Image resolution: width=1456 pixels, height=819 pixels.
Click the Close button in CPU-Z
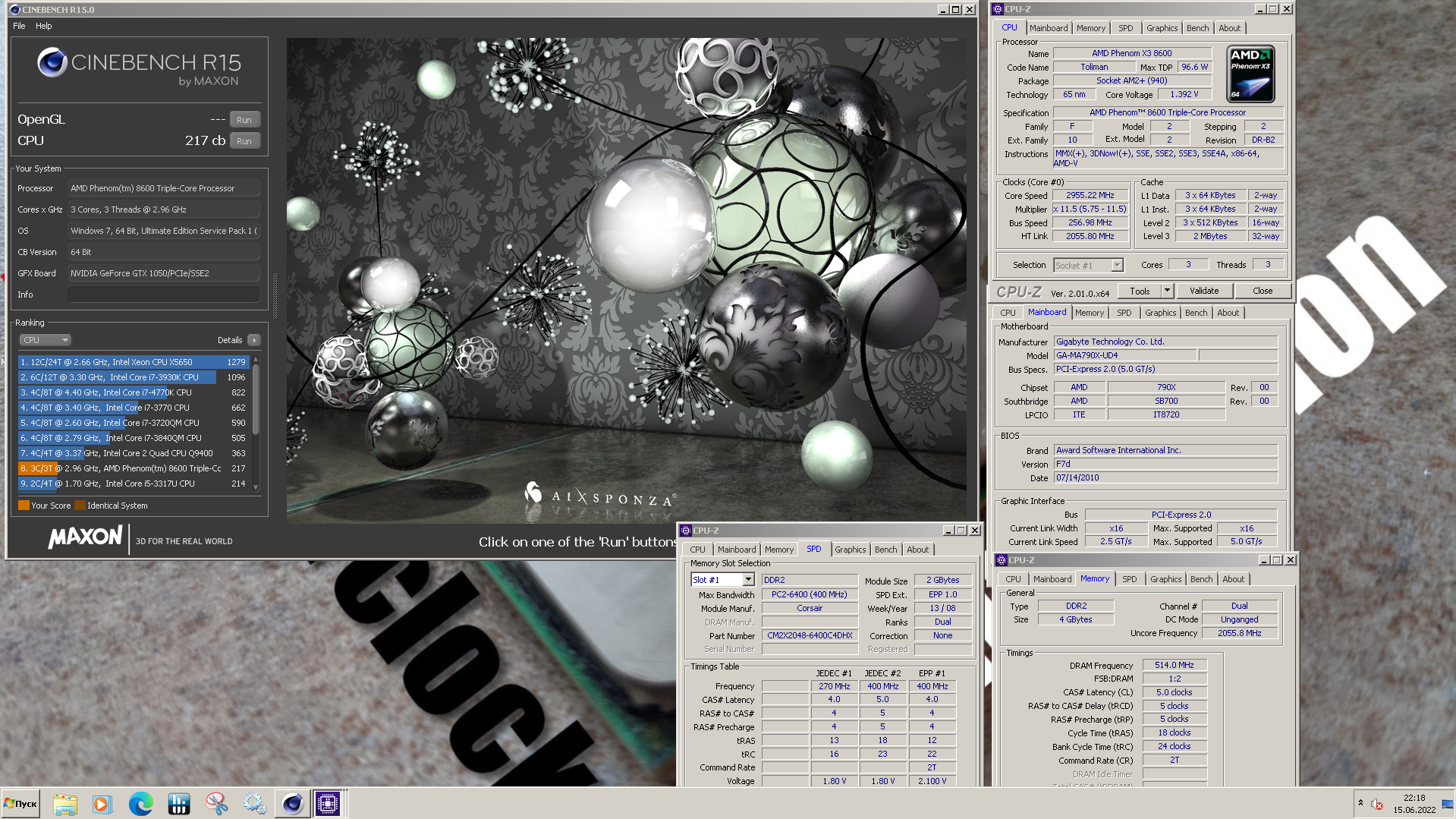pyautogui.click(x=1263, y=291)
